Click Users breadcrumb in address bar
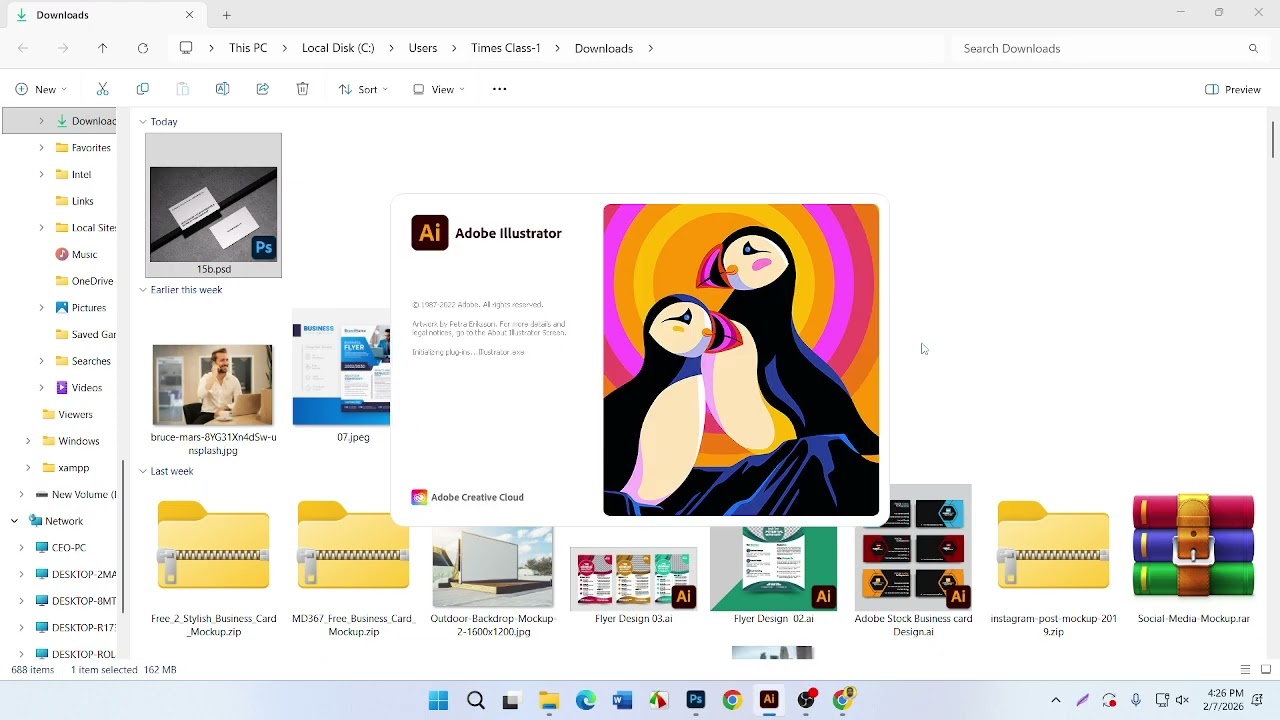Screen dimensions: 1280x720 (x=423, y=48)
